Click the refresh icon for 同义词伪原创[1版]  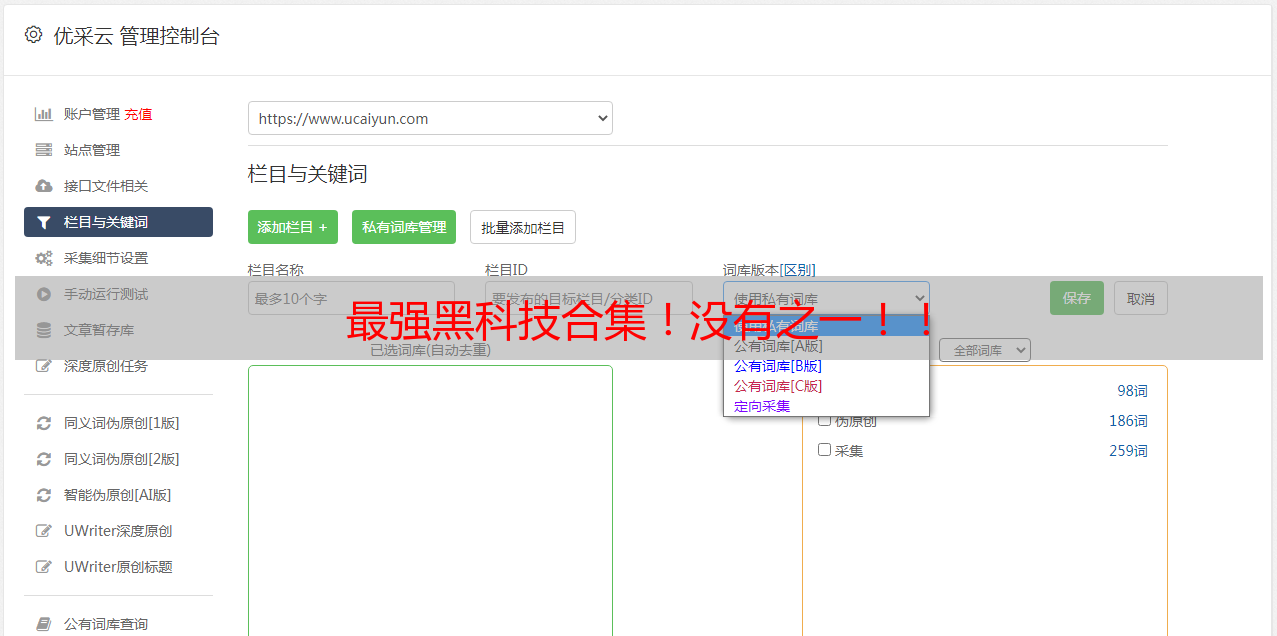pos(43,423)
